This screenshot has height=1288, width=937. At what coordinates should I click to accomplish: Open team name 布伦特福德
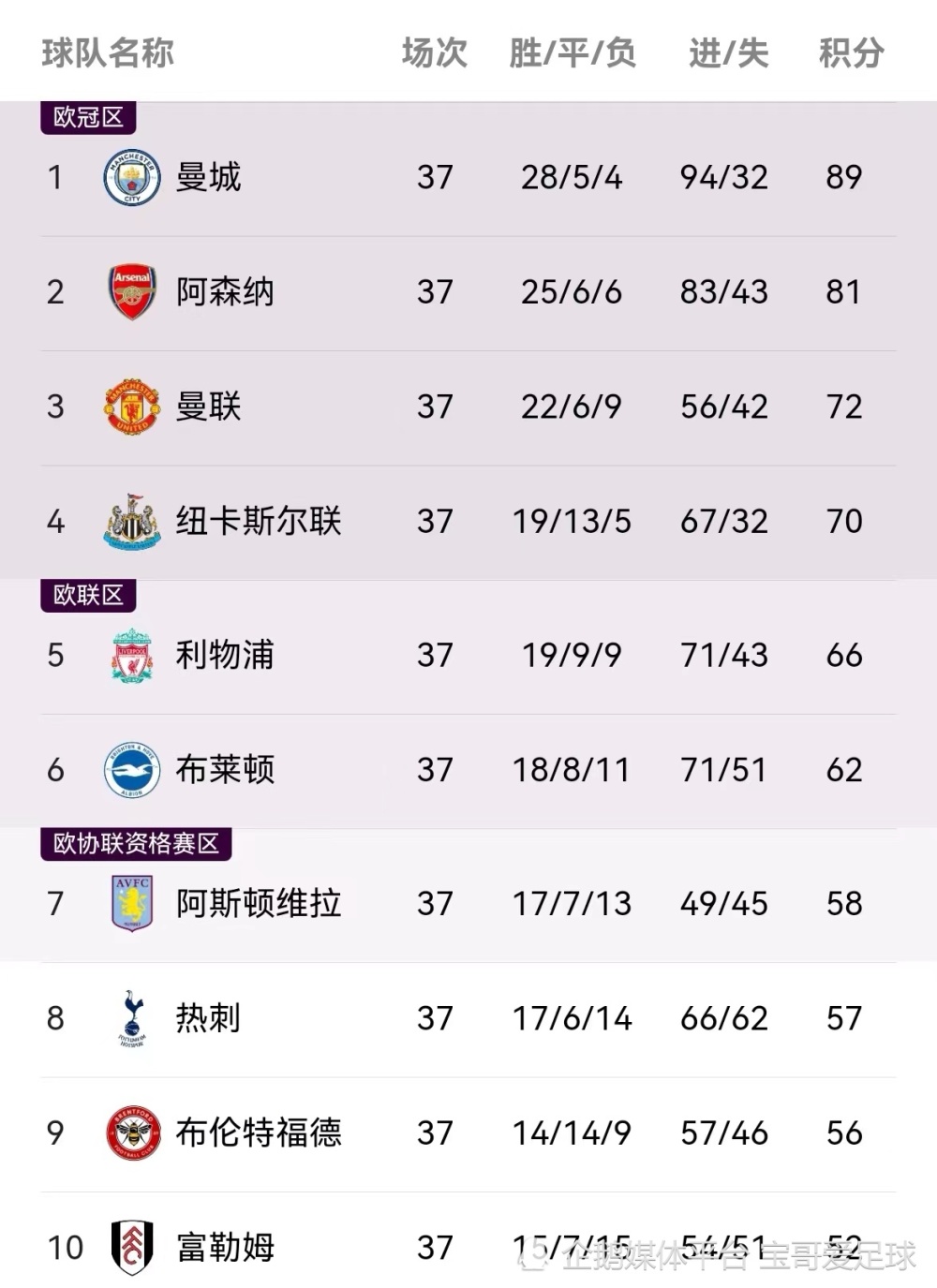[259, 1133]
